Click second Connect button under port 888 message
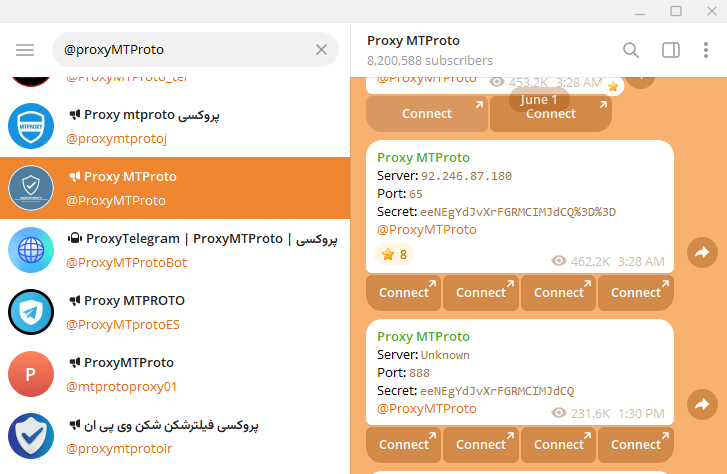This screenshot has height=474, width=727. click(x=481, y=445)
